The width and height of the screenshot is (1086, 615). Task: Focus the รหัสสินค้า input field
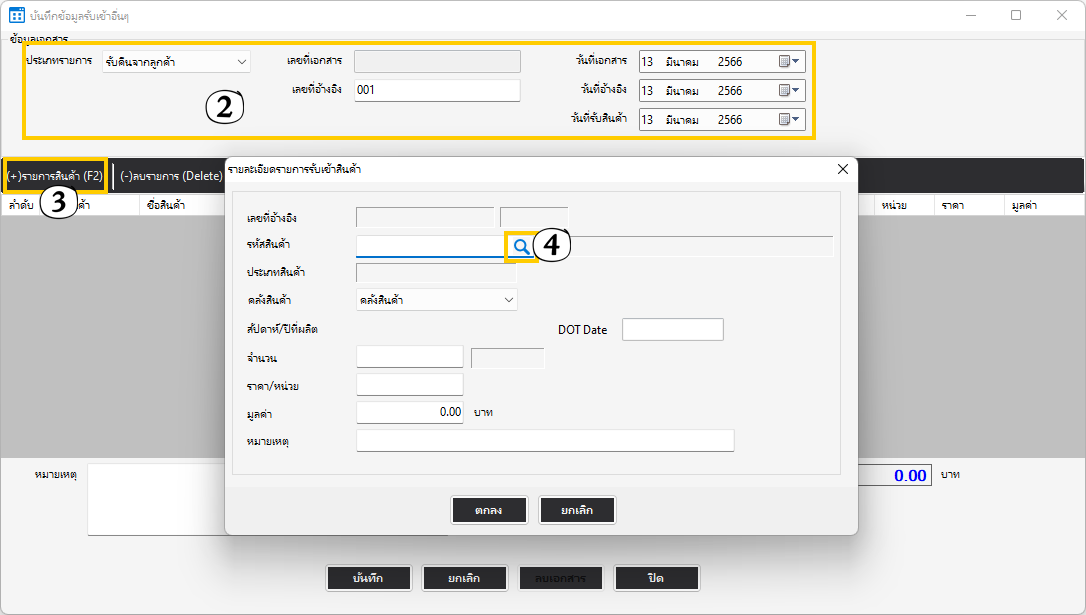pyautogui.click(x=430, y=246)
